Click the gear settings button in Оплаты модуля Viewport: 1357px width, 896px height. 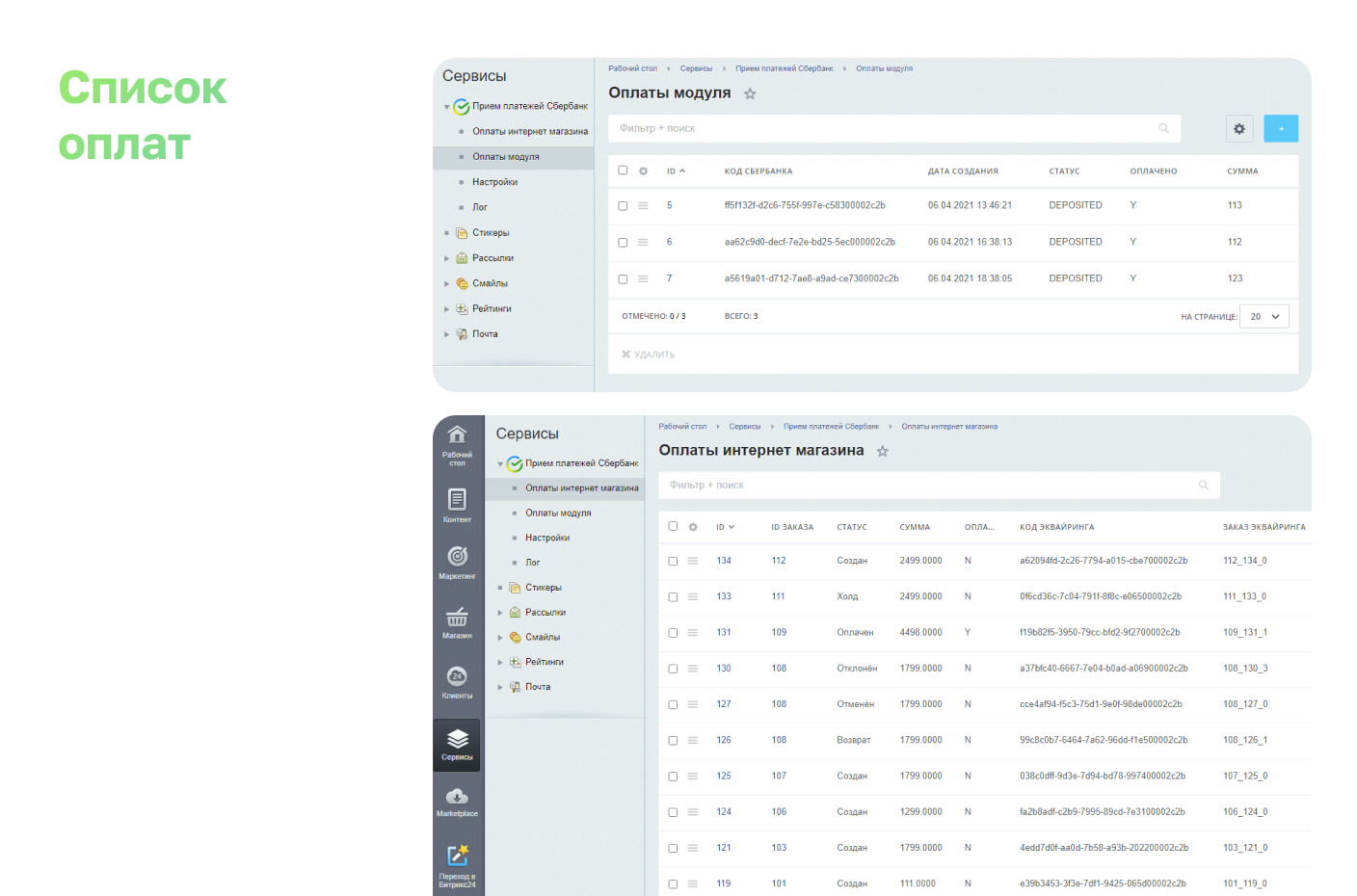click(1239, 128)
